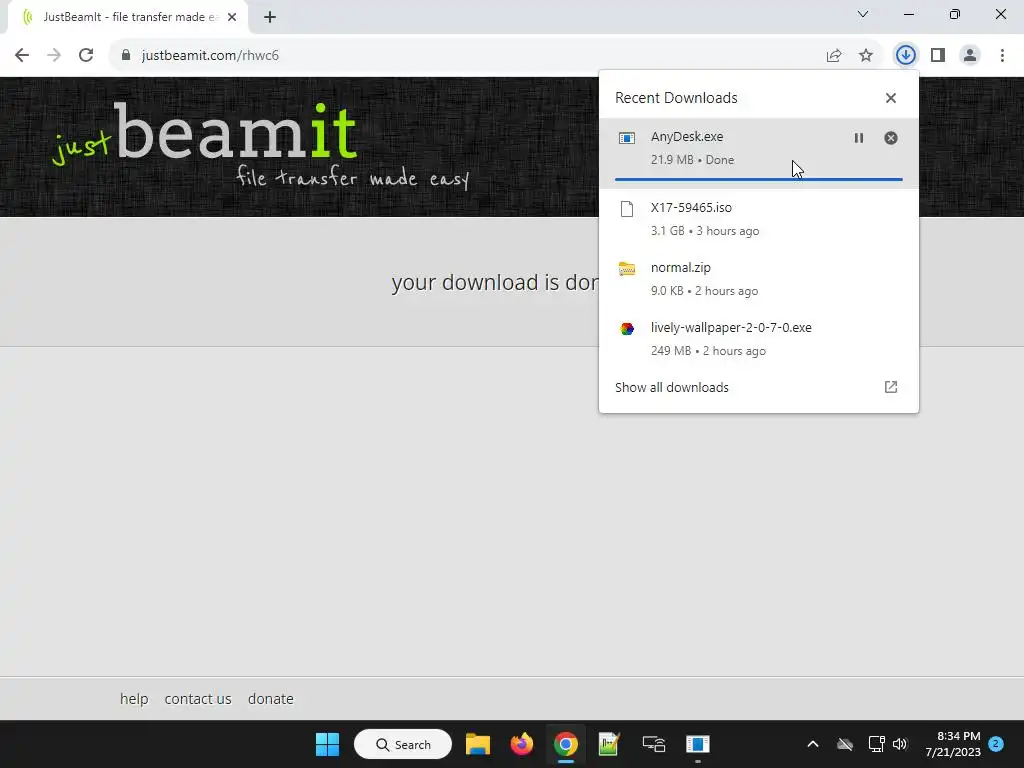
Task: Show hidden system tray icons
Action: tap(813, 744)
